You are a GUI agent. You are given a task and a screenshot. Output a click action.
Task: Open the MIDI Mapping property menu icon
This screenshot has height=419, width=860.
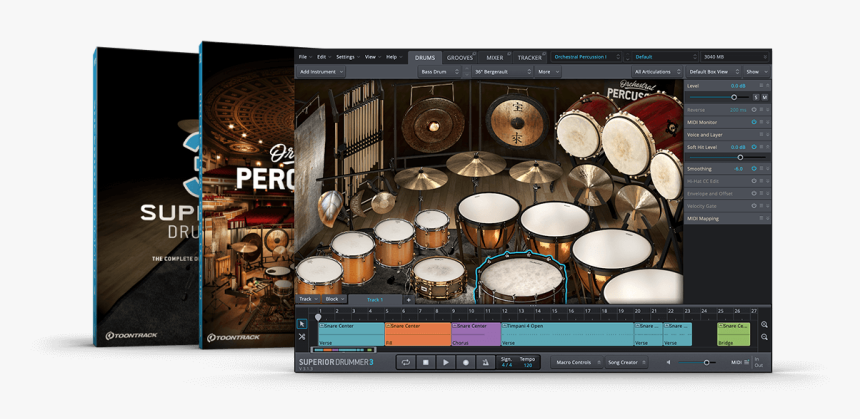pos(761,218)
